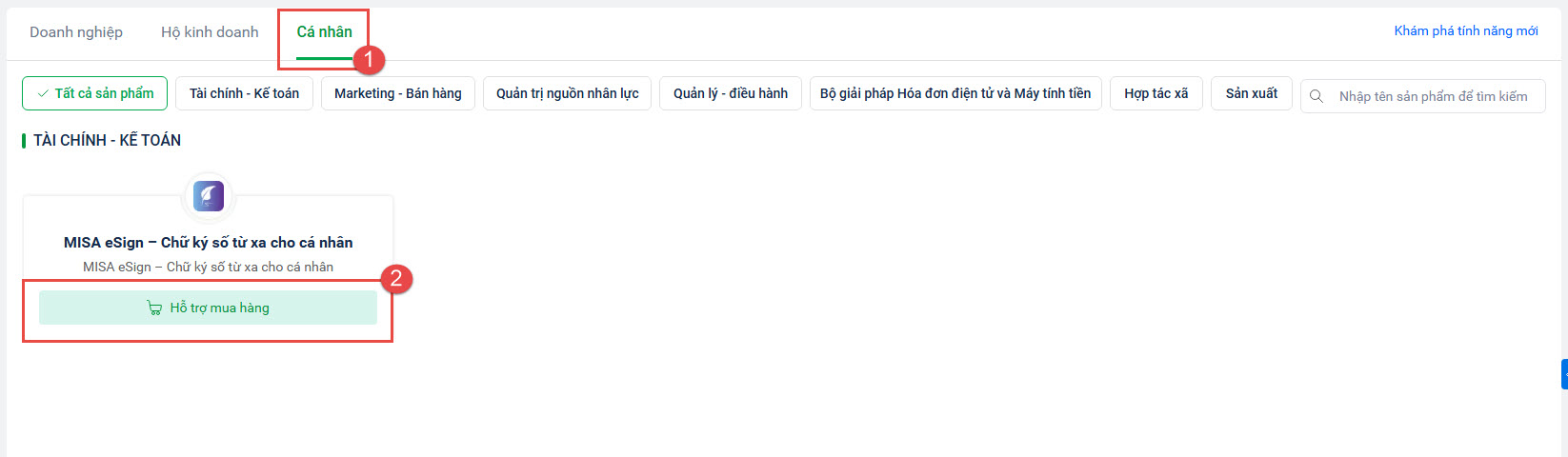Click the Hỗ trợ mua hàng button
The image size is (1568, 457).
[208, 308]
